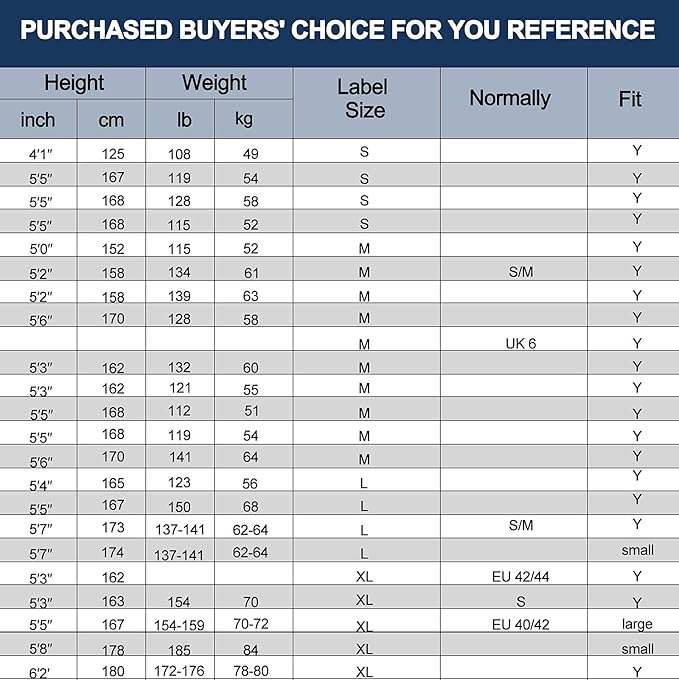The width and height of the screenshot is (679, 680).
Task: Select the kg sub-header cell
Action: pyautogui.click(x=254, y=119)
